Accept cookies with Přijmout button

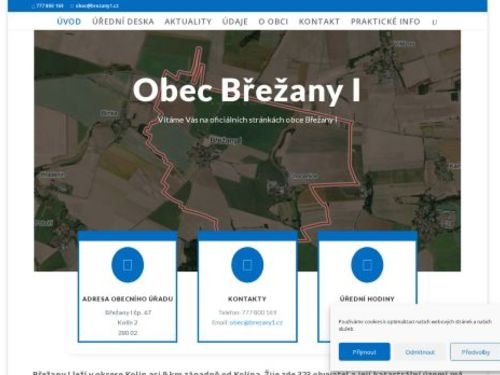[x=364, y=352]
